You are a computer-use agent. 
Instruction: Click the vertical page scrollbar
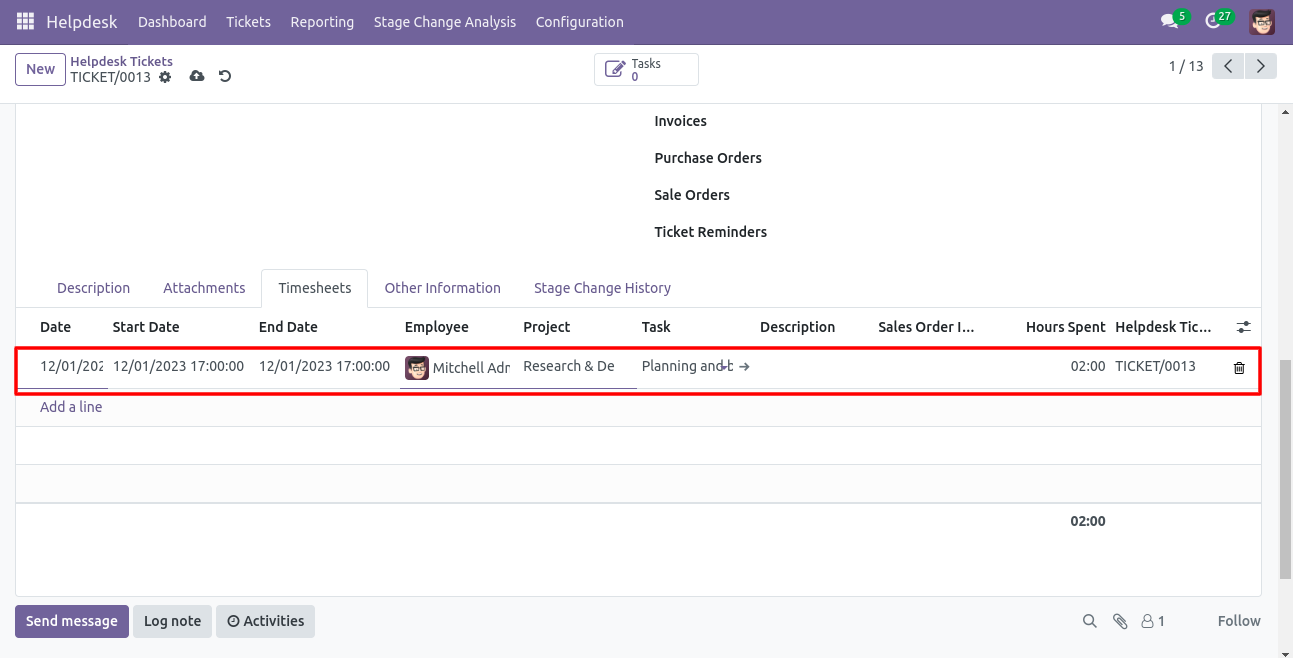(x=1285, y=467)
